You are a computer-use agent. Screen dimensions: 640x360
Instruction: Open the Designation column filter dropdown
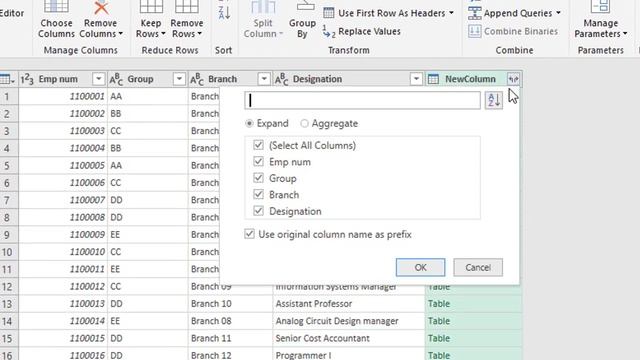pos(416,79)
